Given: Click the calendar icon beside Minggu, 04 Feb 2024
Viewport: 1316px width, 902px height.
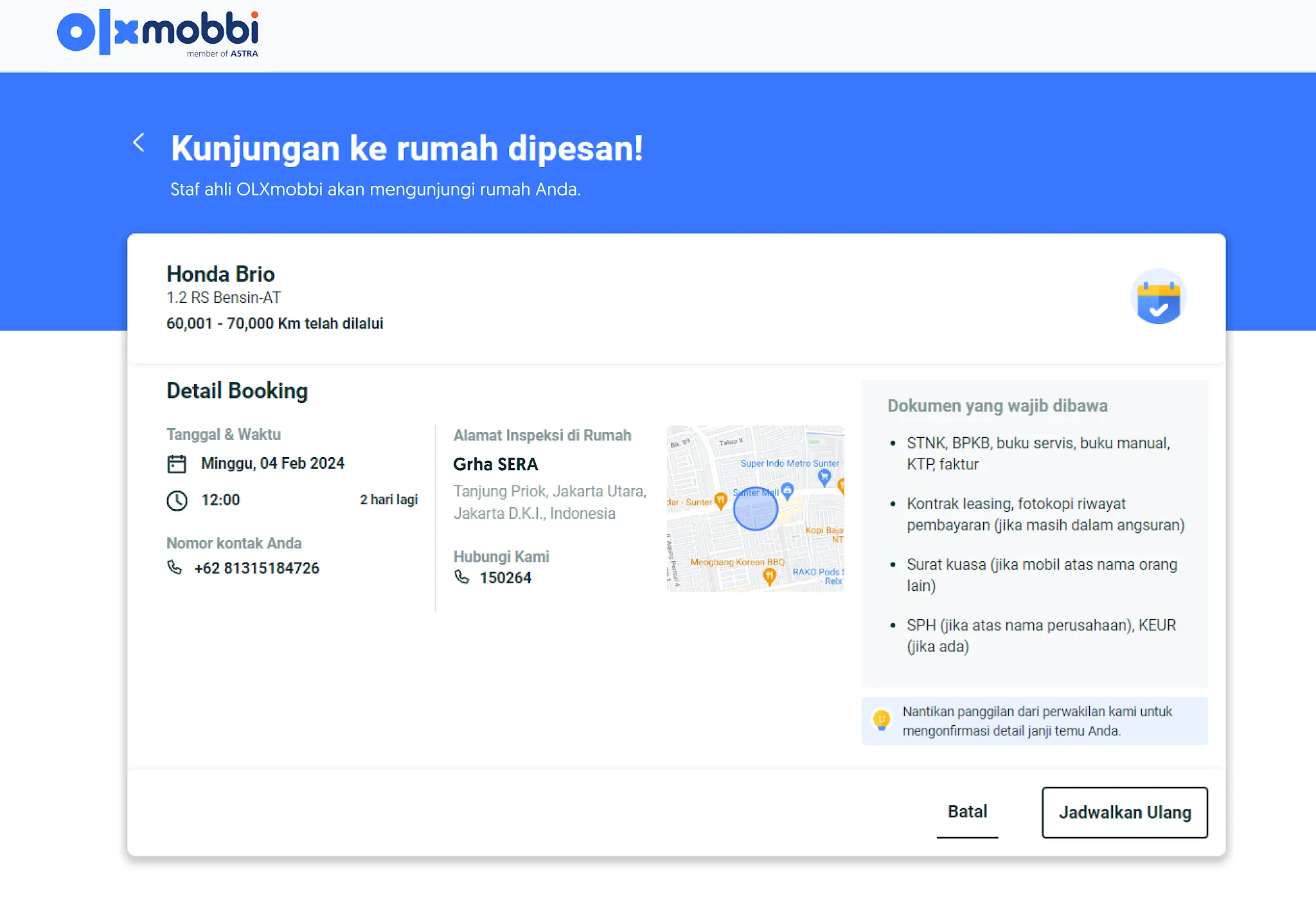Looking at the screenshot, I should [x=177, y=464].
